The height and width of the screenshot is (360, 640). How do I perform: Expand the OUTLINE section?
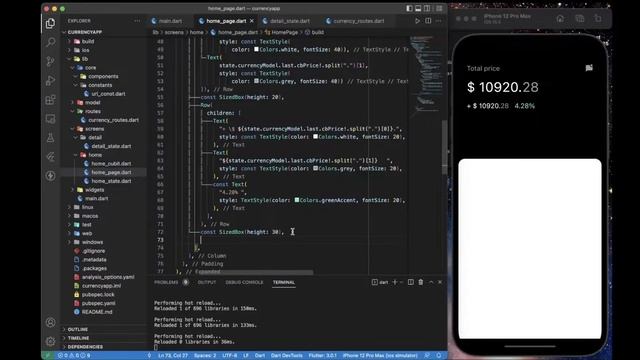[x=78, y=329]
